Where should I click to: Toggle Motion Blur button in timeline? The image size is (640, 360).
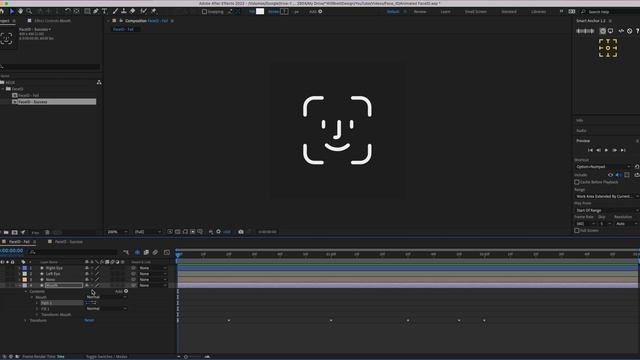click(x=155, y=252)
